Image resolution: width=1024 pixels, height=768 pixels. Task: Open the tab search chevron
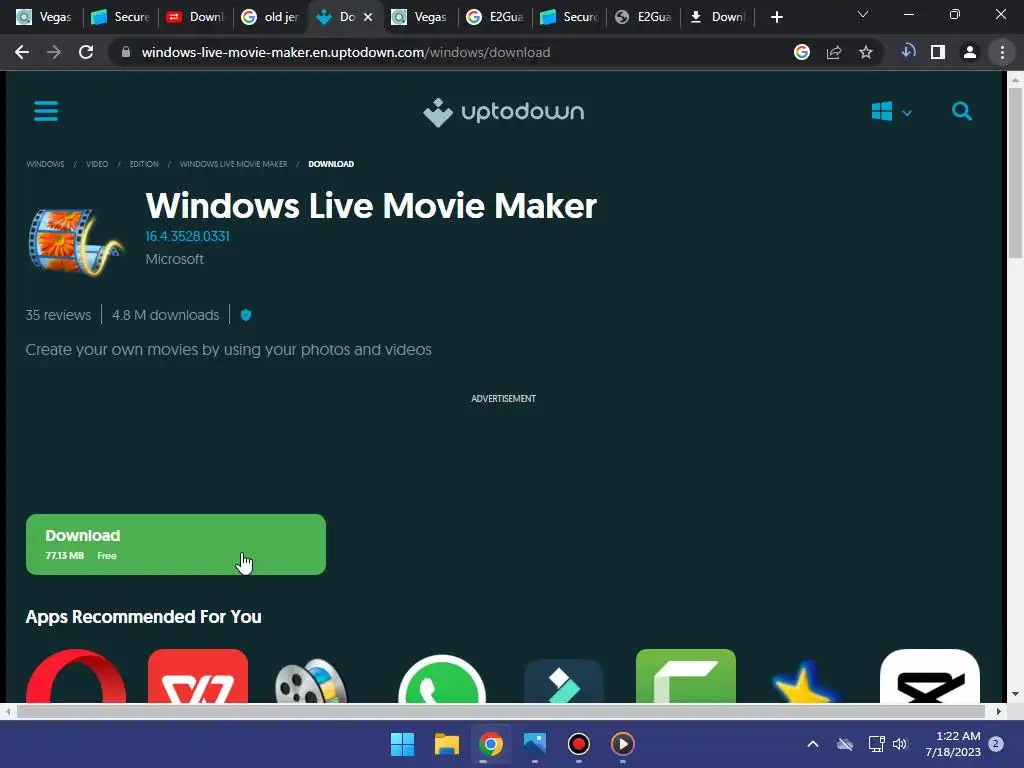(863, 14)
